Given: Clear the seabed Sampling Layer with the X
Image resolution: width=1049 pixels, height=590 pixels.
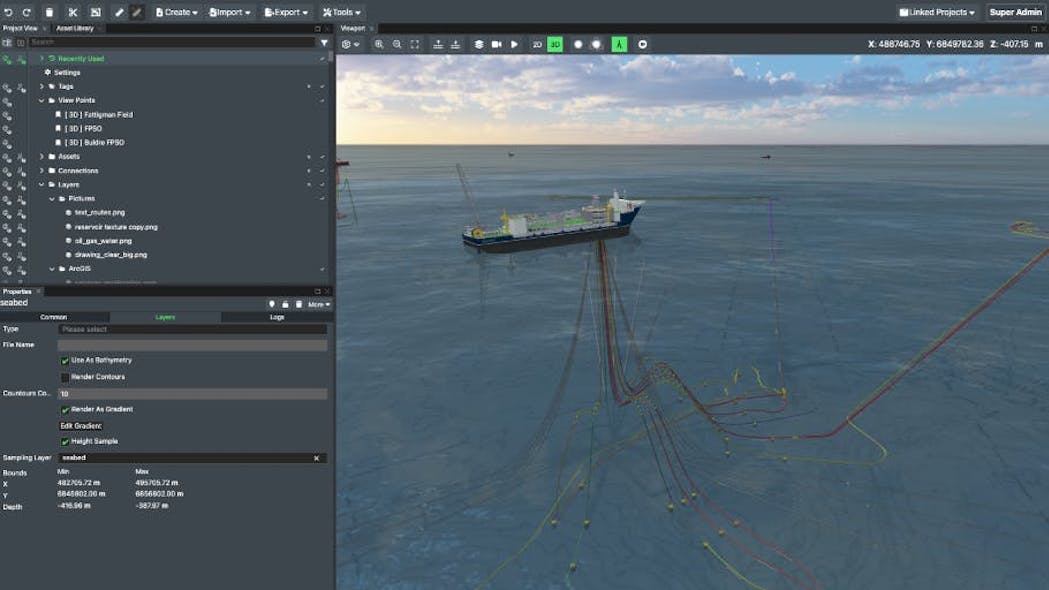Looking at the screenshot, I should 318,456.
